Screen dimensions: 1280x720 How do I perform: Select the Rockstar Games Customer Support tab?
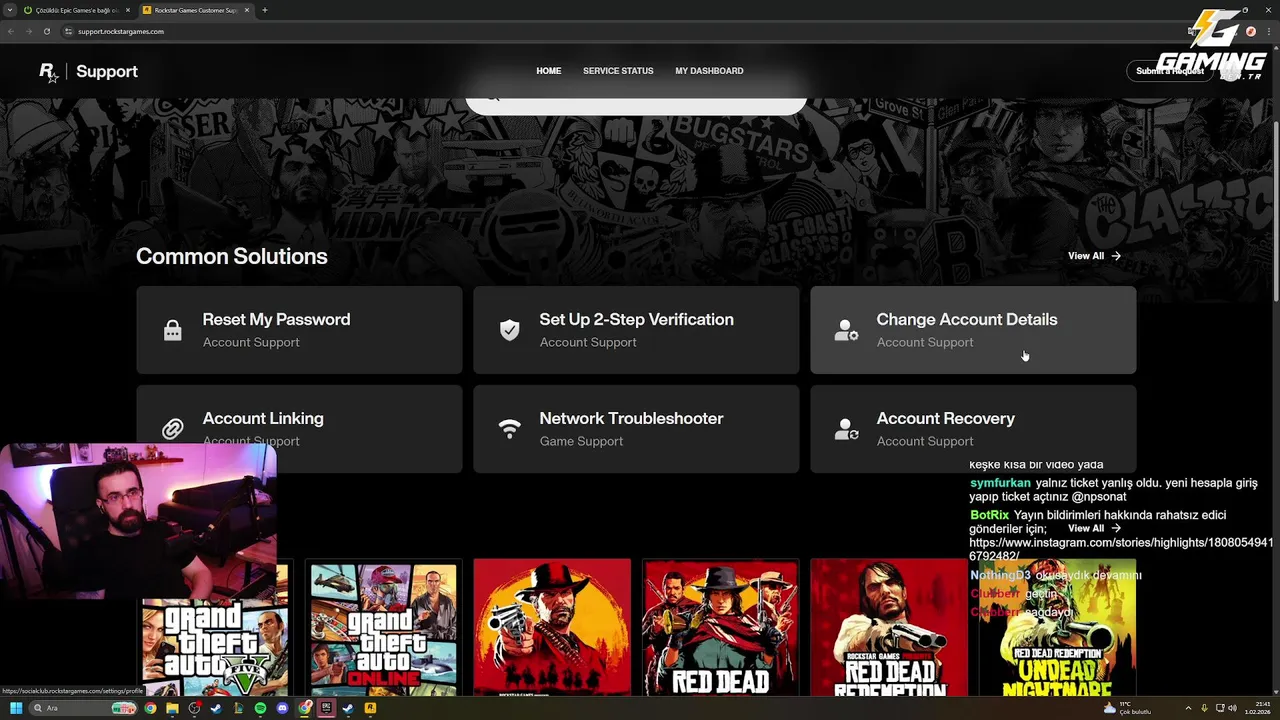click(x=196, y=10)
